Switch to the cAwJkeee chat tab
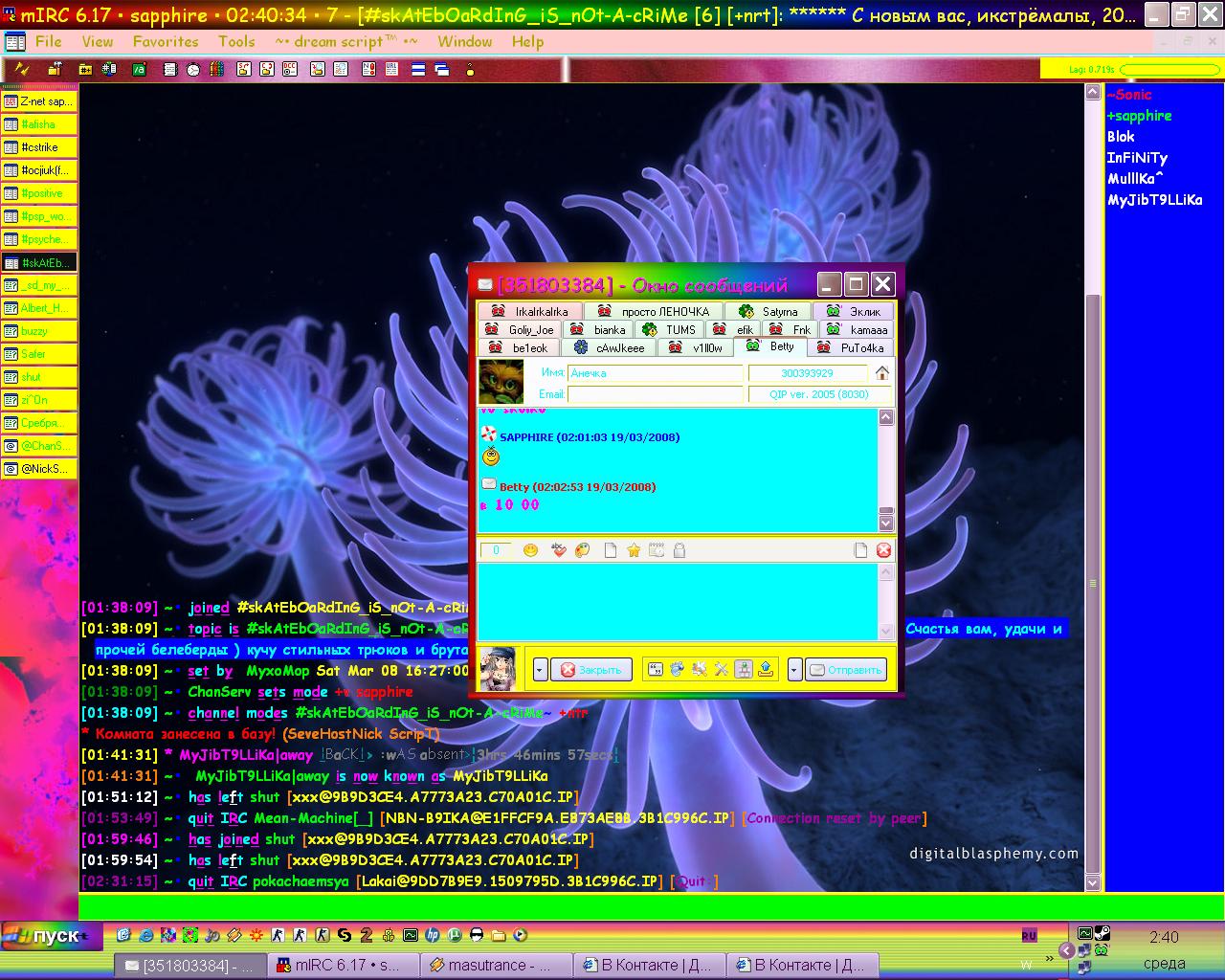 (x=609, y=347)
